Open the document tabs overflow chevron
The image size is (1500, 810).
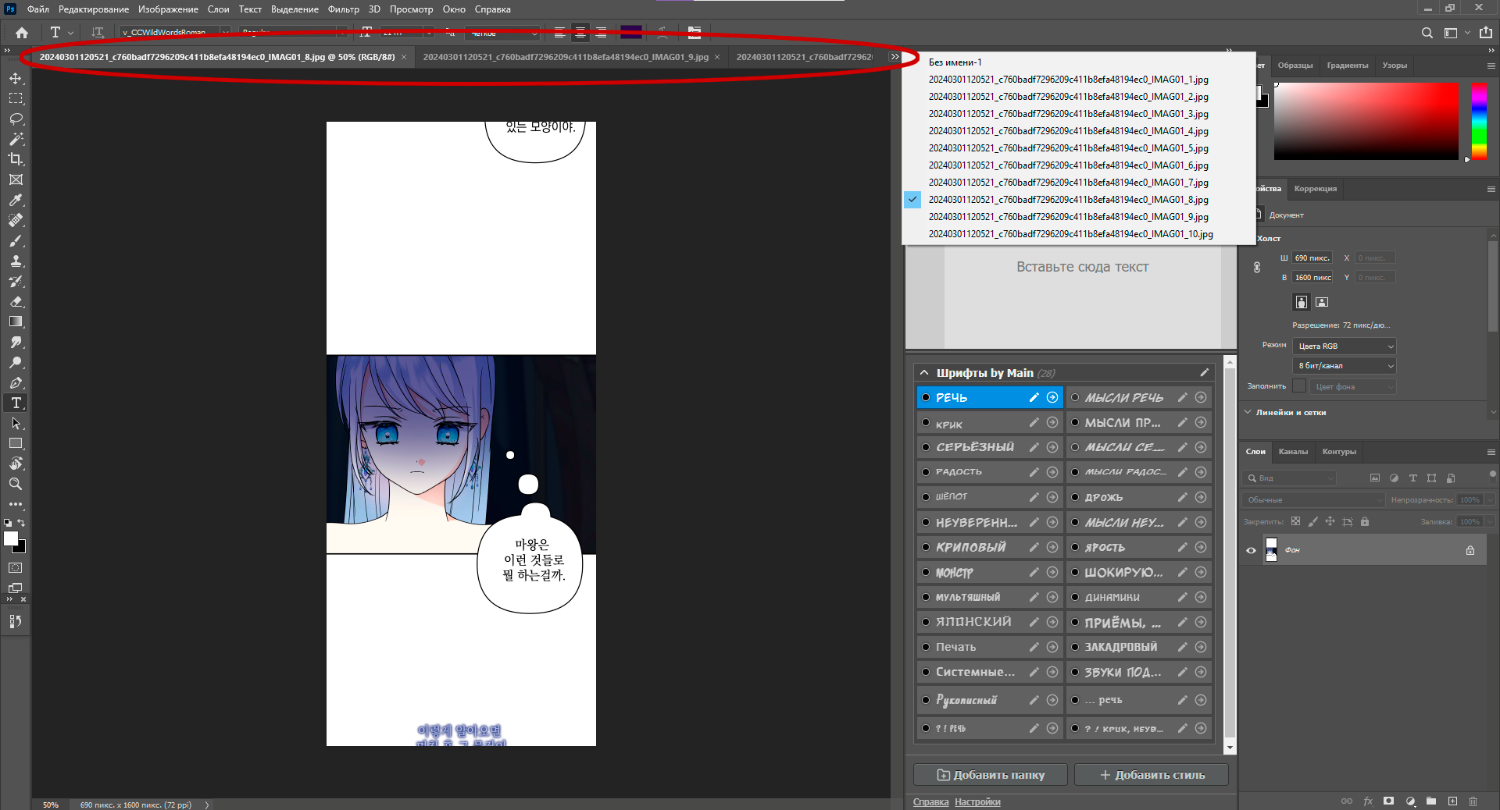895,57
